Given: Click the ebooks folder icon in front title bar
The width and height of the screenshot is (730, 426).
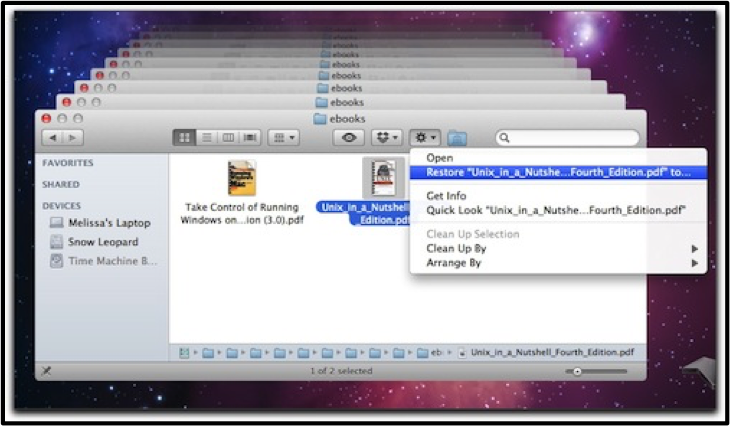Looking at the screenshot, I should pyautogui.click(x=319, y=119).
